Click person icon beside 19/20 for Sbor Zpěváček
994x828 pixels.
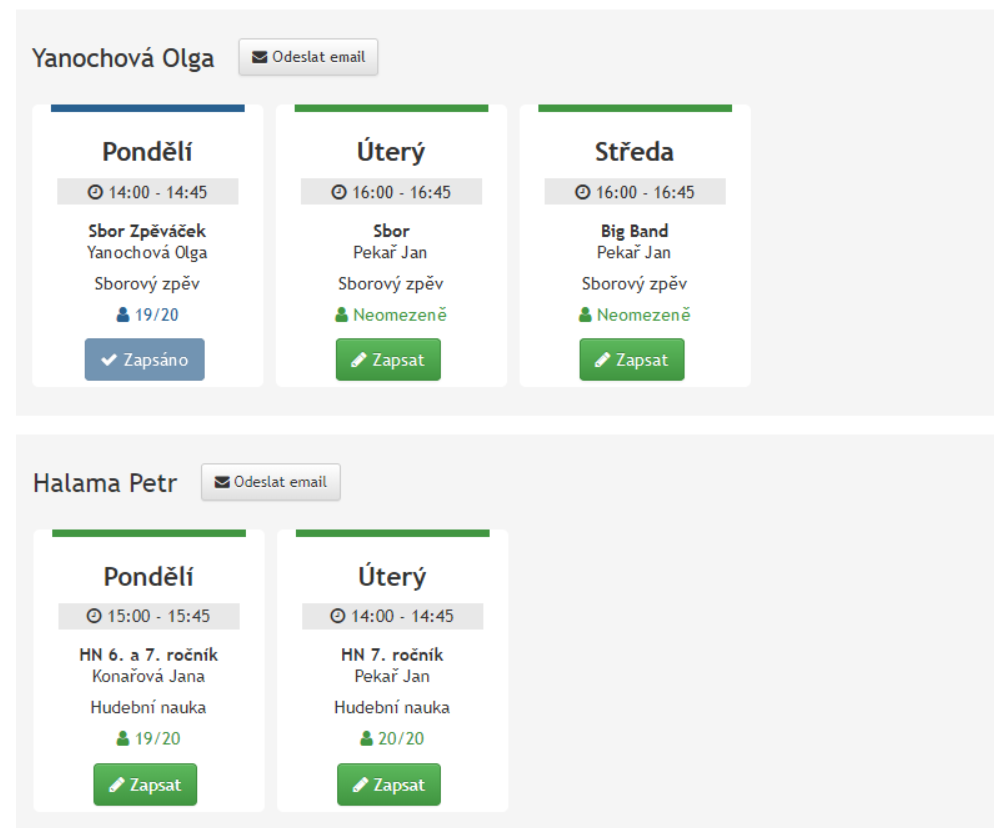click(x=123, y=315)
